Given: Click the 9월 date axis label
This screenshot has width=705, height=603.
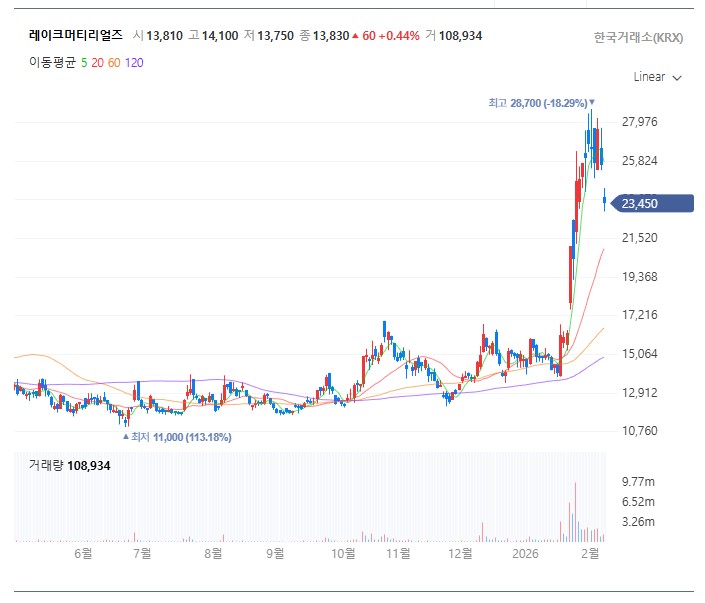Looking at the screenshot, I should pyautogui.click(x=275, y=553).
